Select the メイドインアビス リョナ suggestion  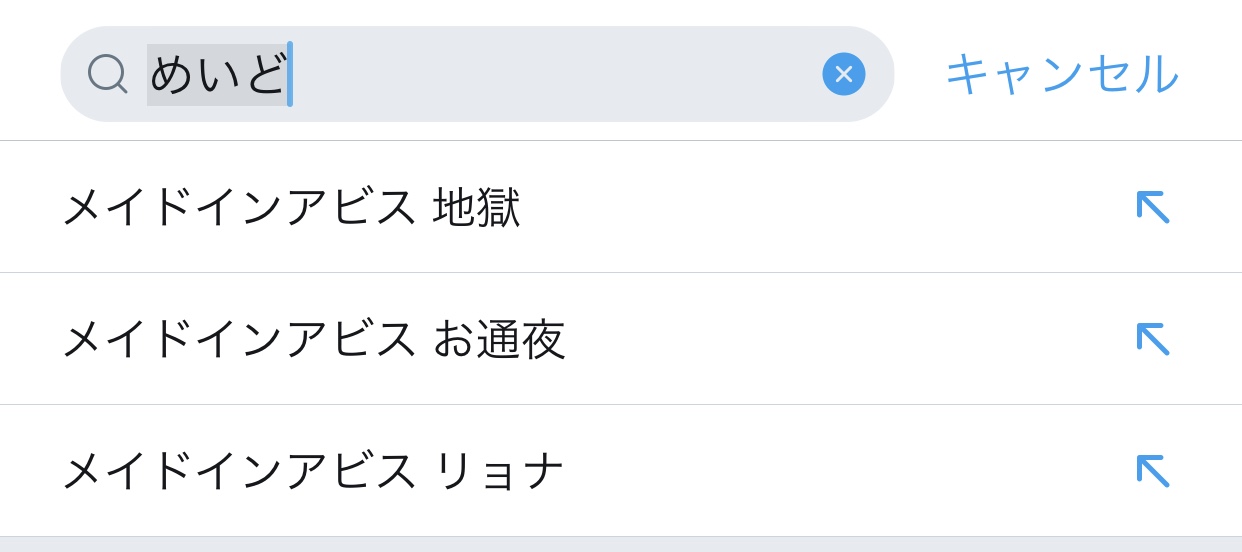click(313, 472)
